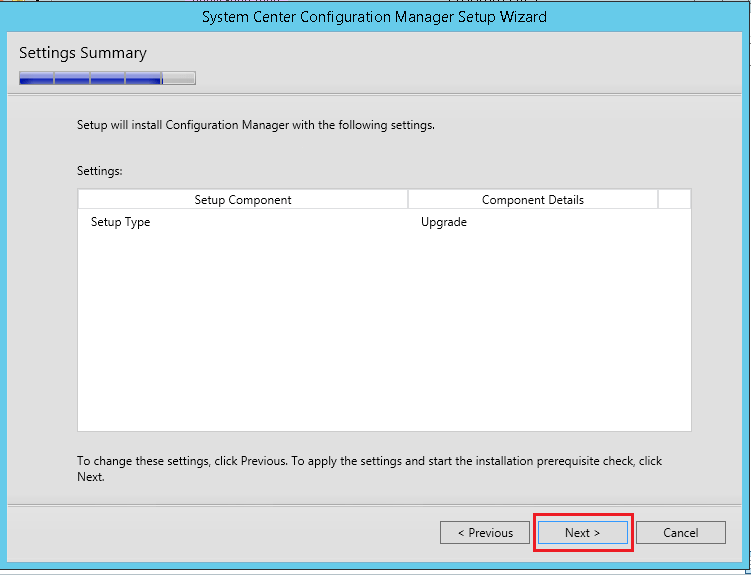
Task: Click the blank rightmost column header
Action: tap(674, 200)
